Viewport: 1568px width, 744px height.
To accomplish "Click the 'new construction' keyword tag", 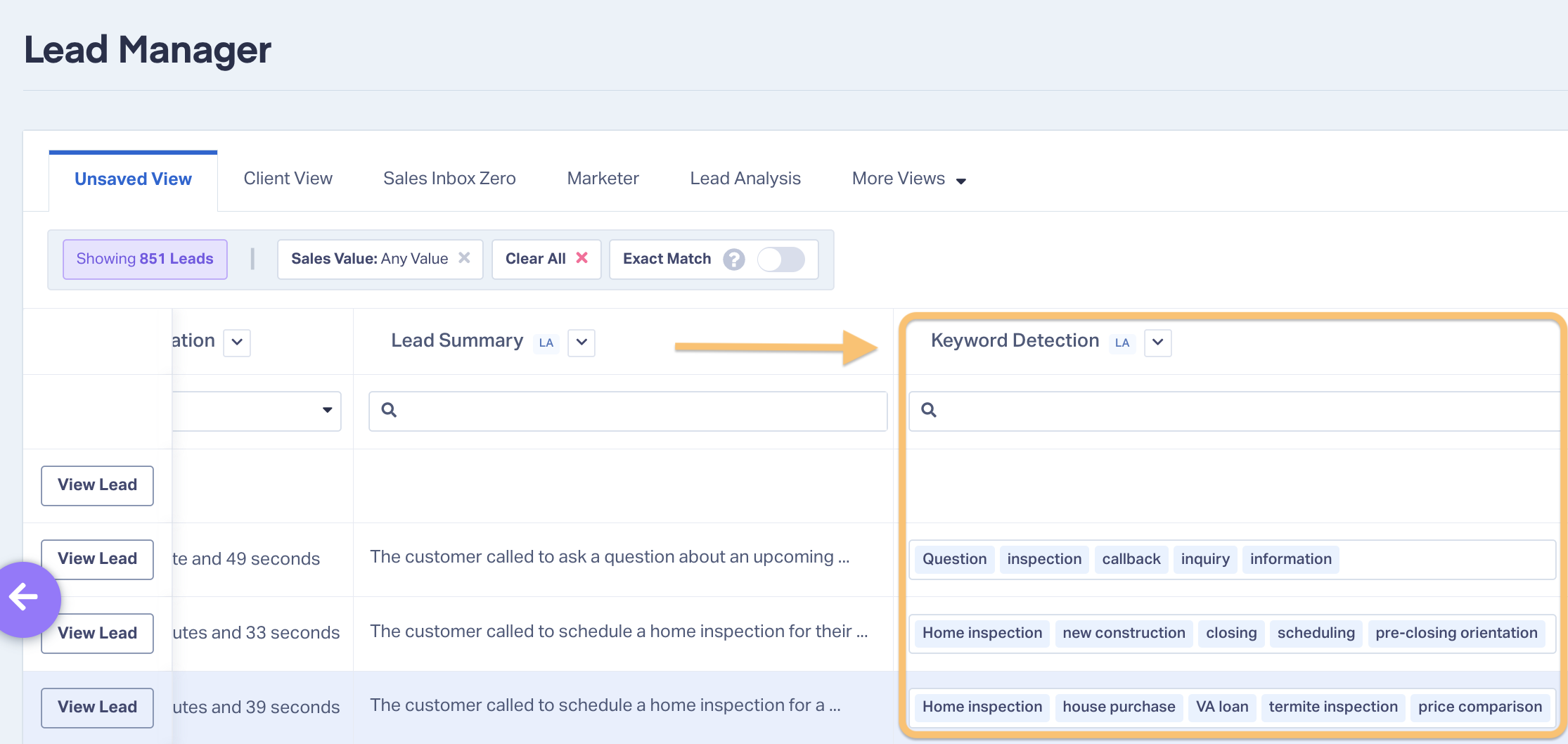I will tap(1124, 634).
